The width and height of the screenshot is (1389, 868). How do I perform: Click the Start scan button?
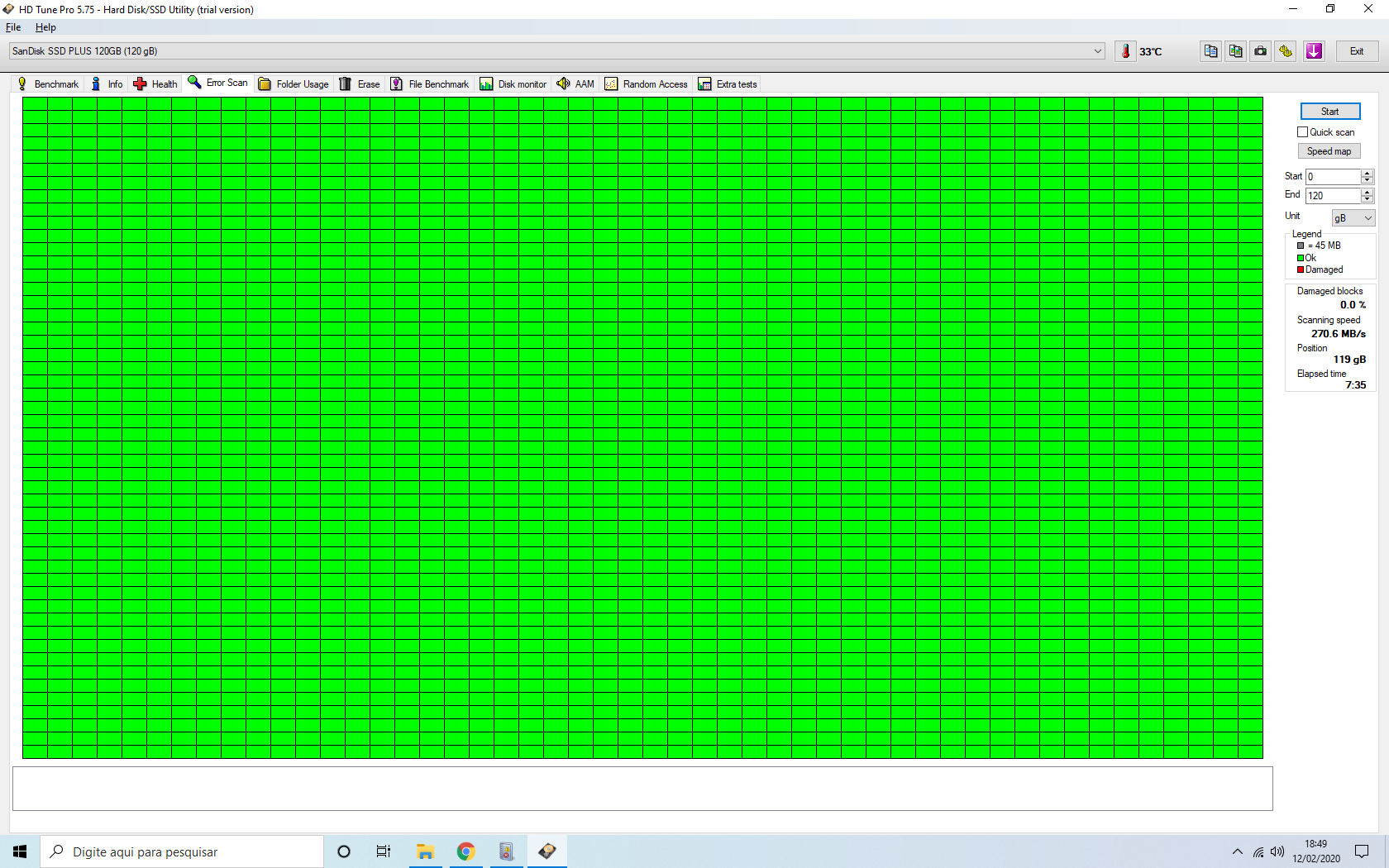coord(1330,112)
